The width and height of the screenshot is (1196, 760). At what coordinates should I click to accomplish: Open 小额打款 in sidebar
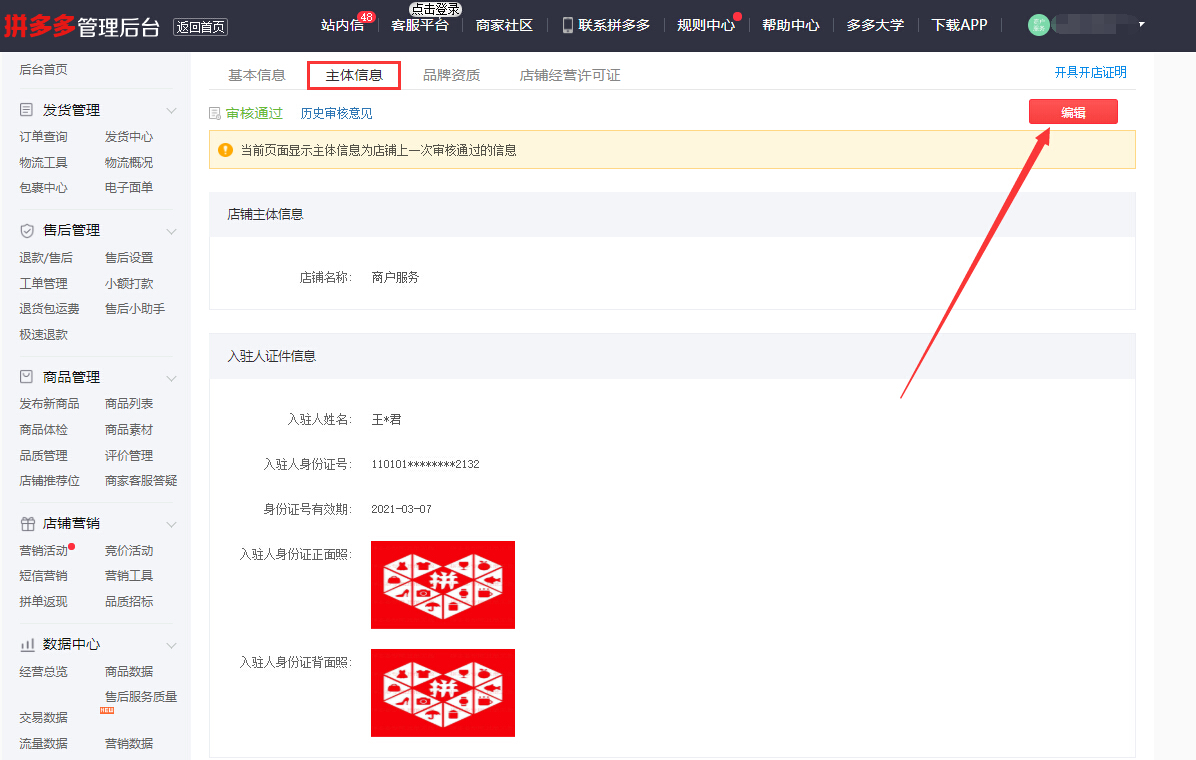tap(129, 284)
